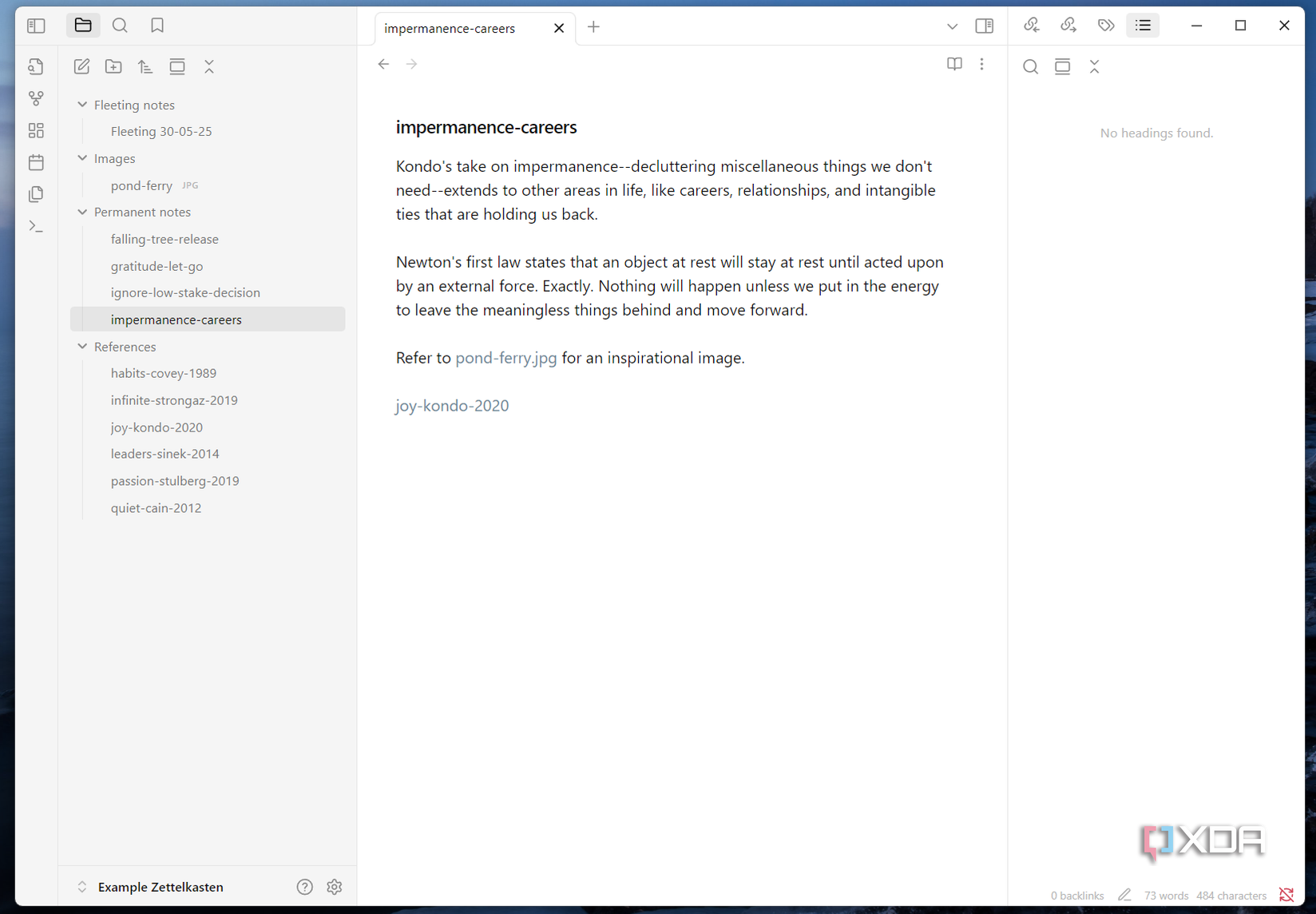Image resolution: width=1316 pixels, height=914 pixels.
Task: Toggle reader mode with the book icon
Action: point(954,64)
